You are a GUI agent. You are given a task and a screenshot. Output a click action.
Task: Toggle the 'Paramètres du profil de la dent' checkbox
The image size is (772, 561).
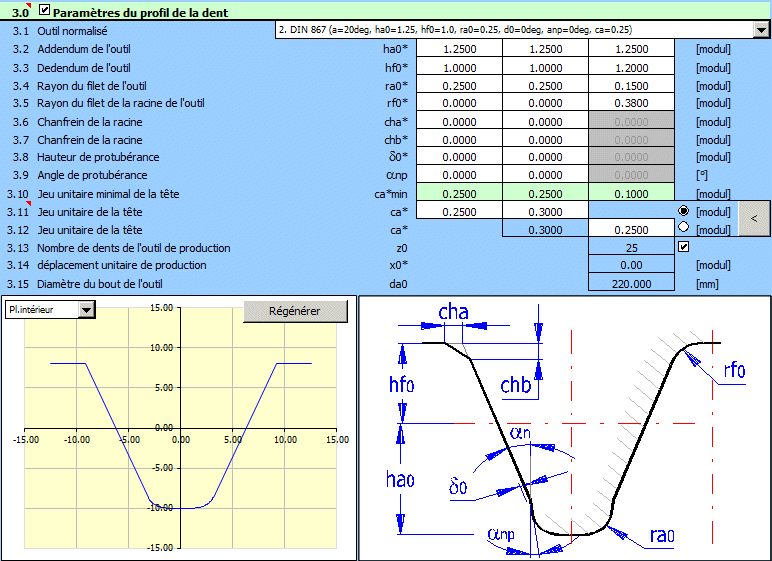45,9
